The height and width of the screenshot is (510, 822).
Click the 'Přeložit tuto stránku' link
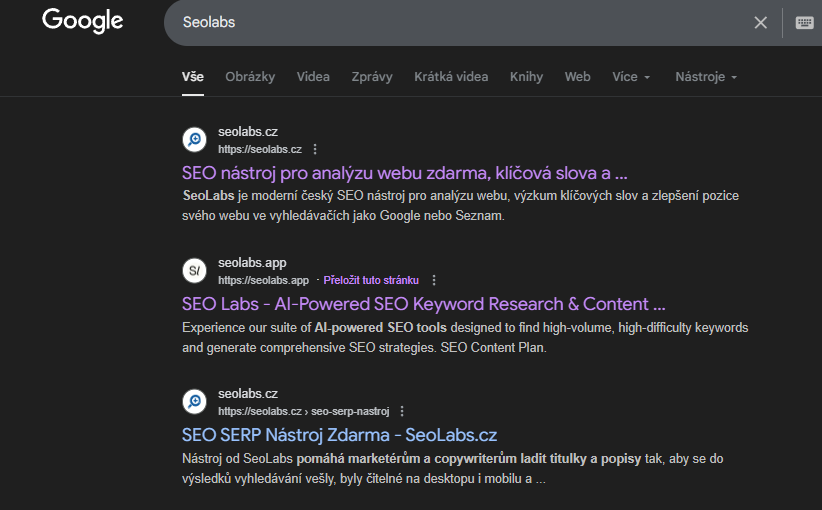pyautogui.click(x=371, y=280)
